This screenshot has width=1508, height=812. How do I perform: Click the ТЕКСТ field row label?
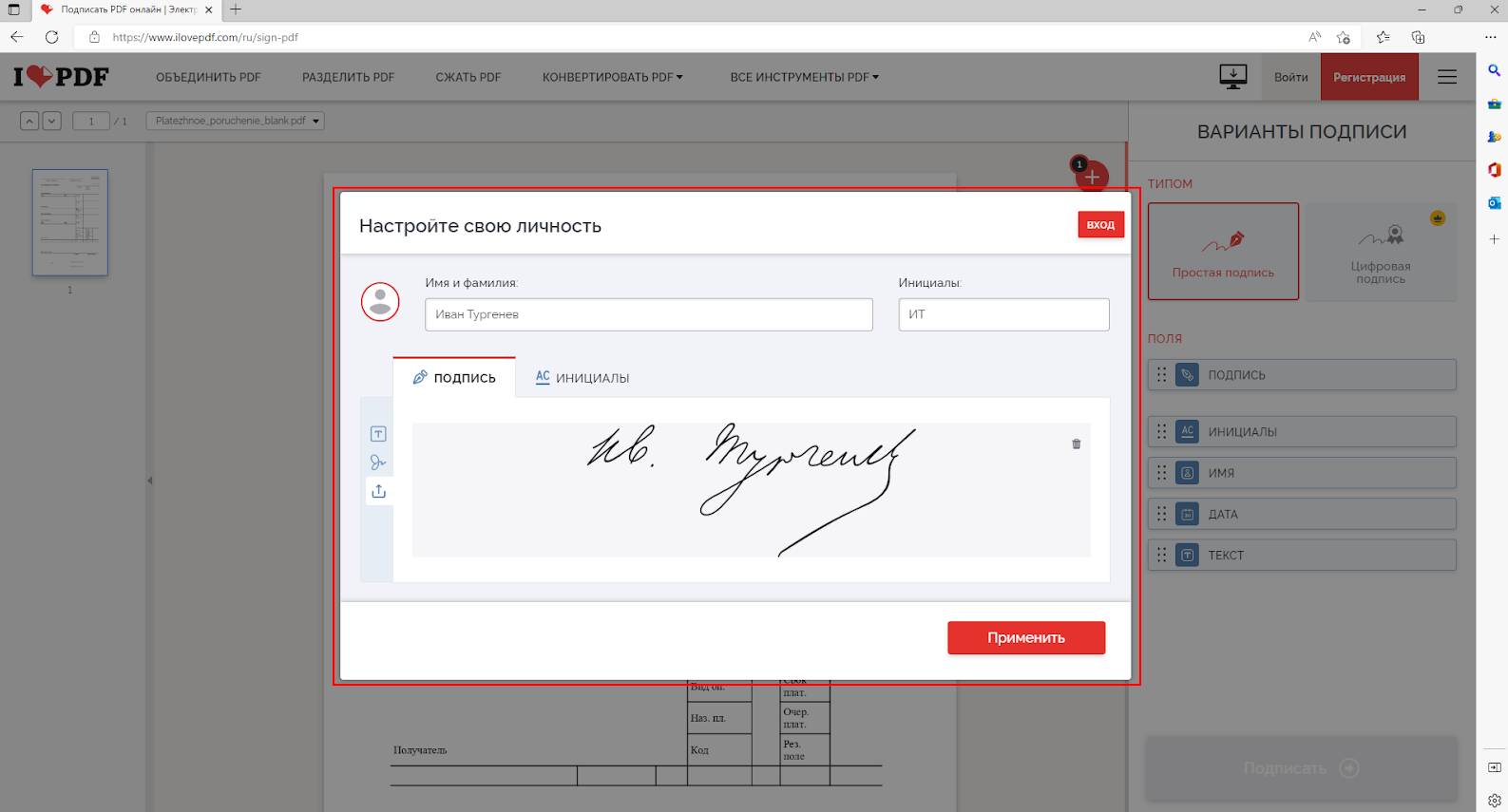point(1226,556)
